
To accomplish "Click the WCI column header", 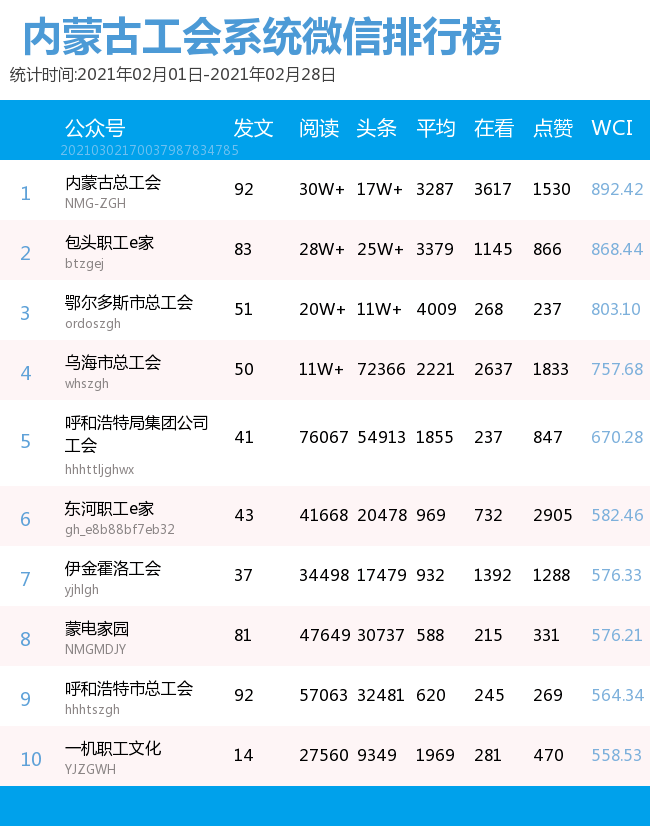I will (612, 128).
